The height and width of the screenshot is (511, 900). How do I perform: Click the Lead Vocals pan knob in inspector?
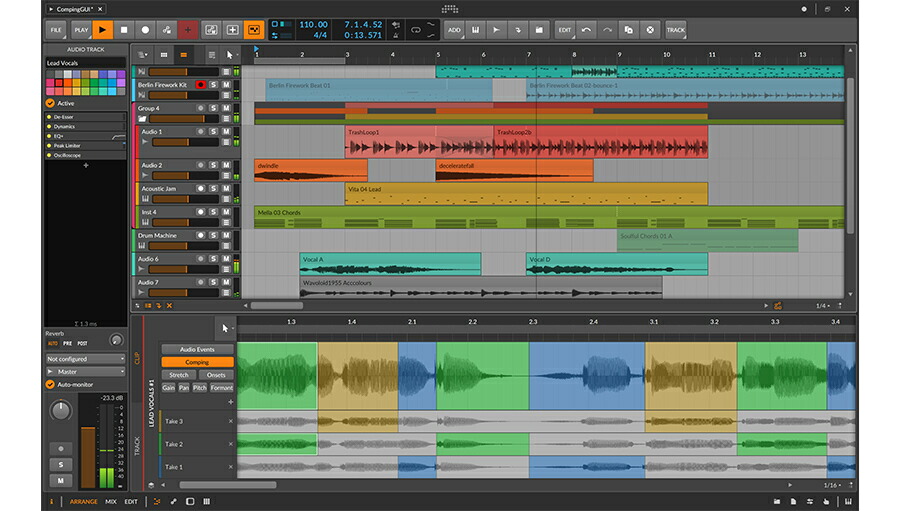(x=61, y=410)
